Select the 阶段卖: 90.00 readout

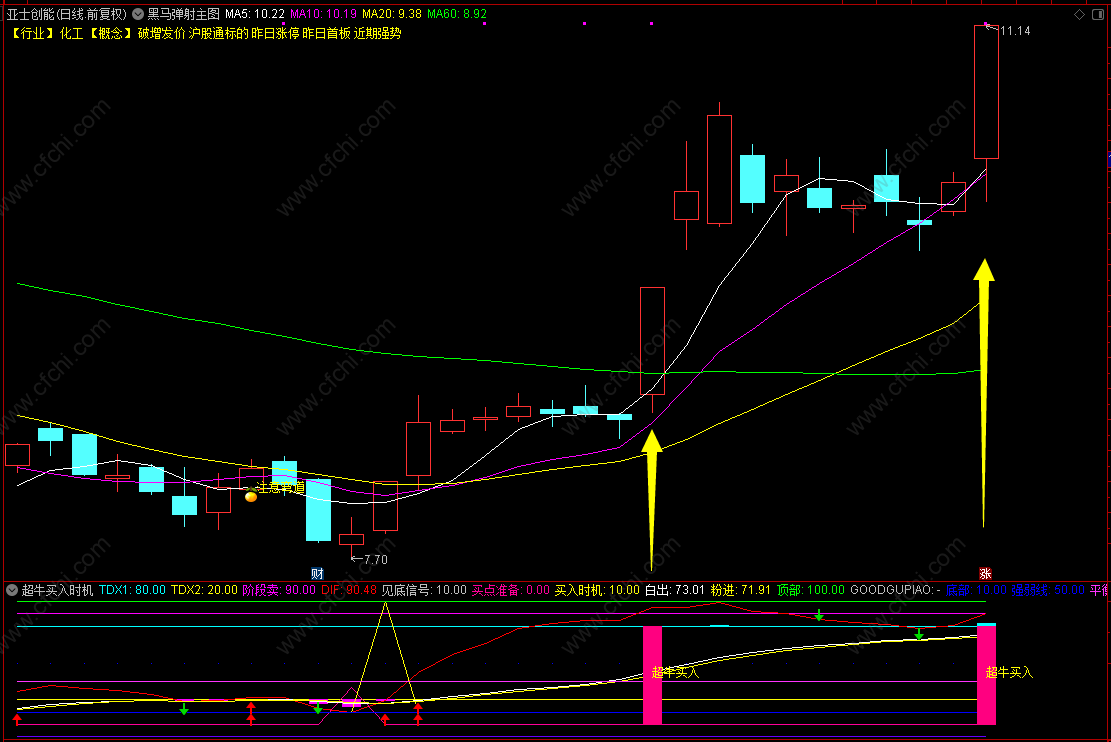(x=279, y=590)
